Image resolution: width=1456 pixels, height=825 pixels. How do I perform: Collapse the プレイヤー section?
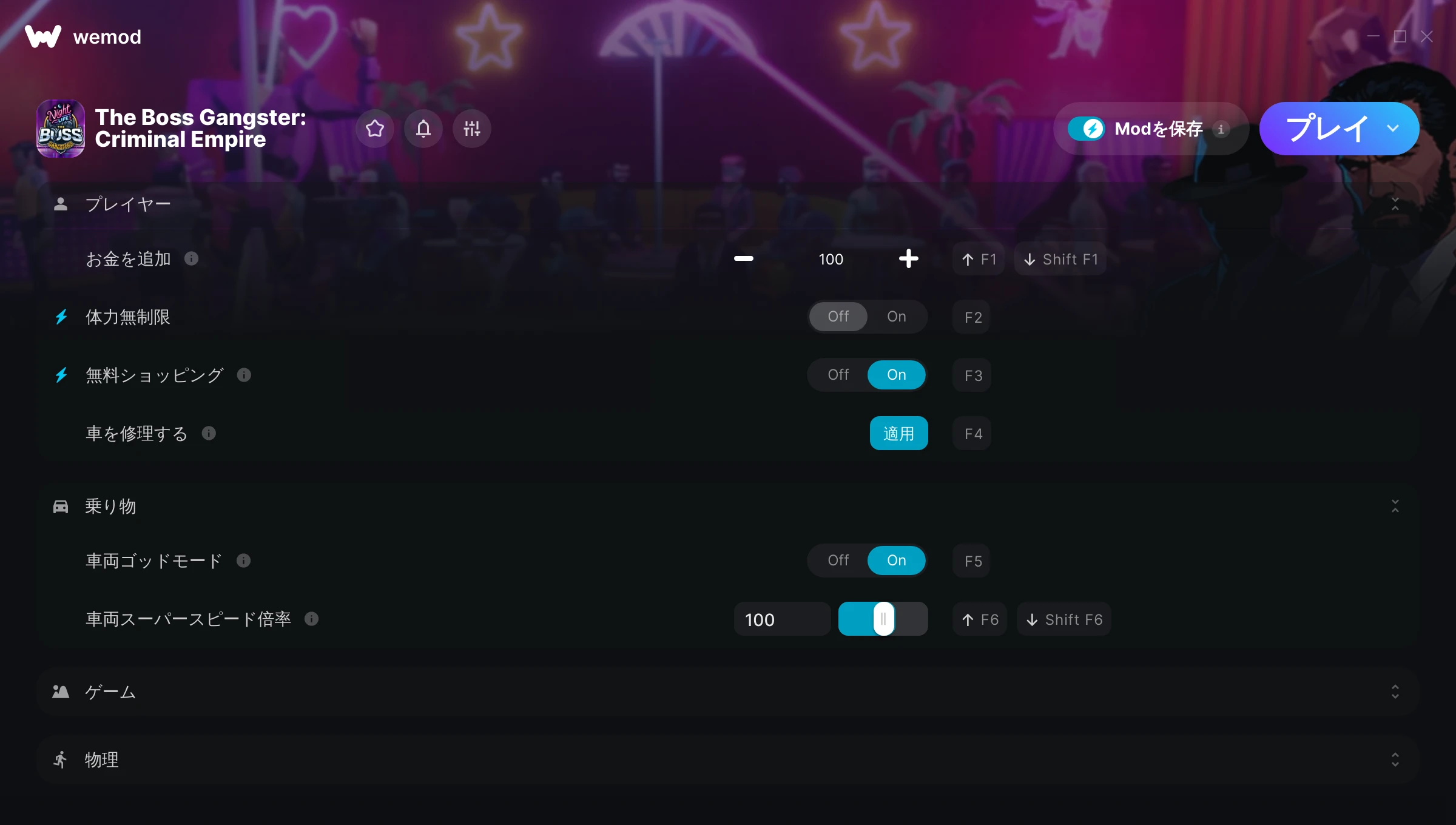click(x=1395, y=204)
